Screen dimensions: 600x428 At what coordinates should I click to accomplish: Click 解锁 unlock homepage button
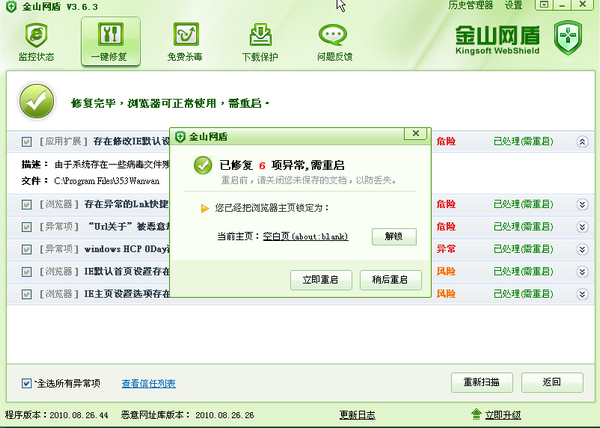[x=394, y=236]
